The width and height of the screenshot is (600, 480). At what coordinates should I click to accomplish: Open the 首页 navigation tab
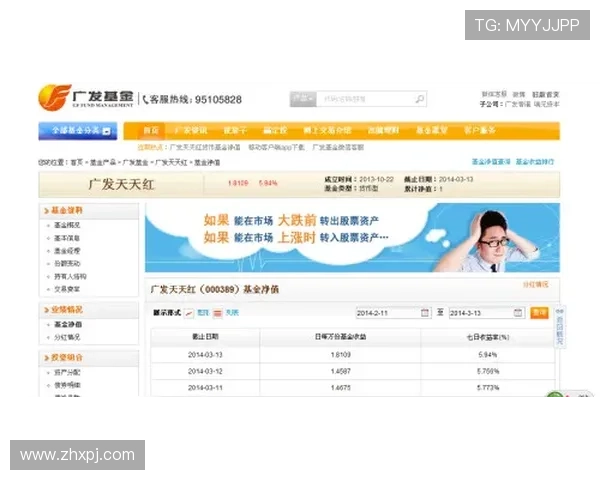151,131
